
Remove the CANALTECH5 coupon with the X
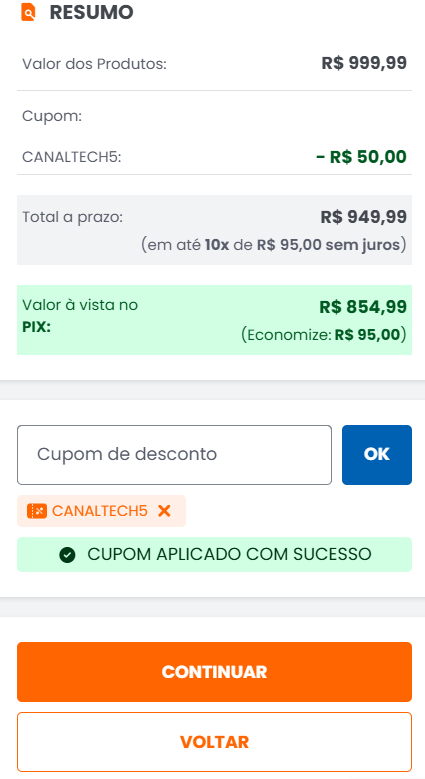click(x=164, y=511)
